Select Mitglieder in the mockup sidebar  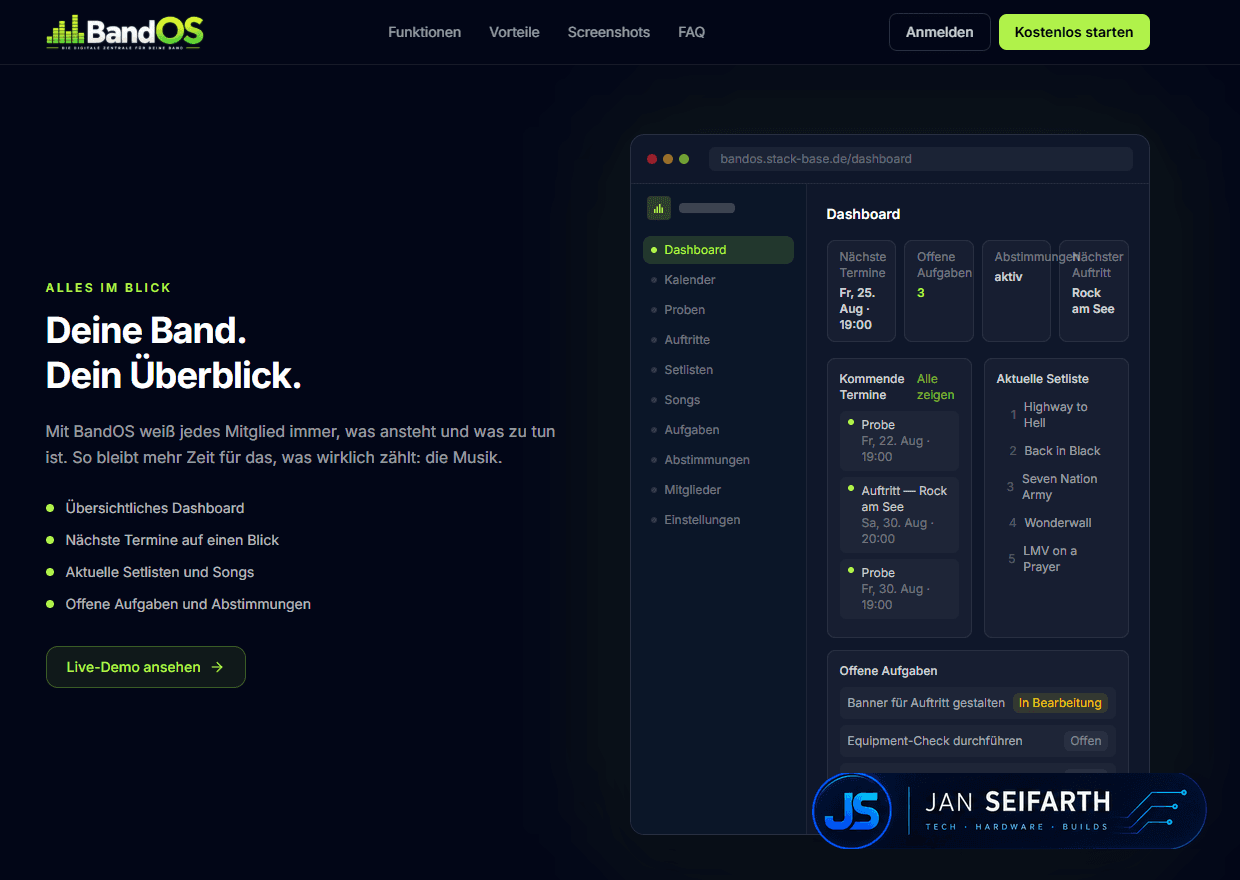718,490
